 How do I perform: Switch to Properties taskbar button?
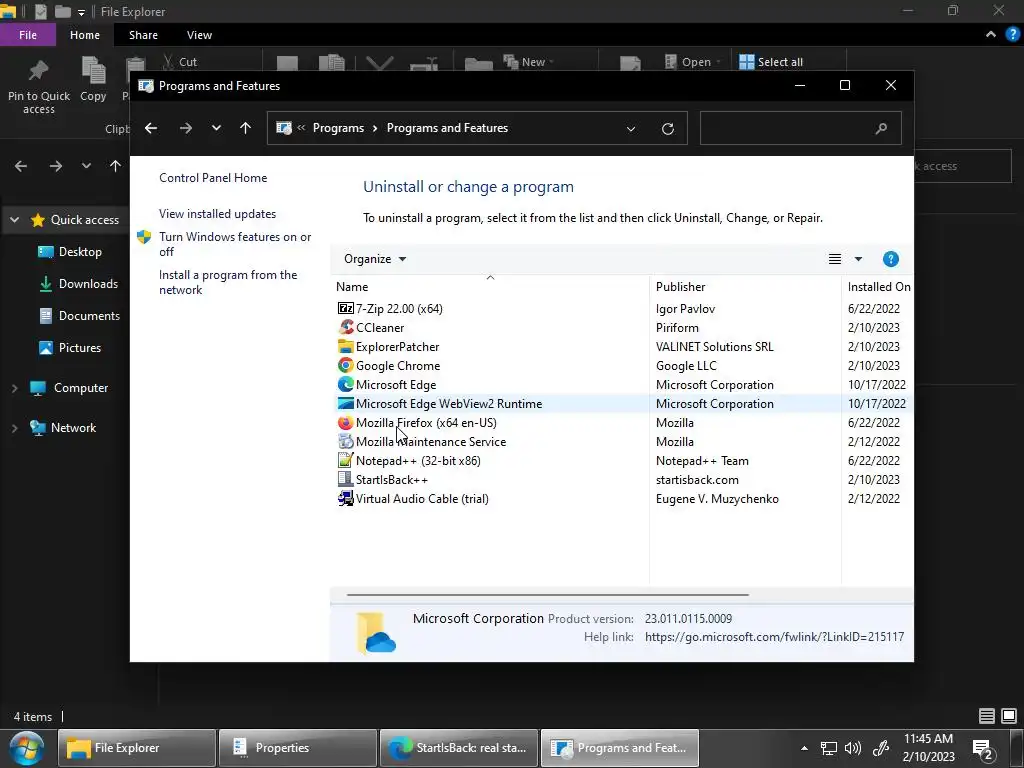pyautogui.click(x=298, y=748)
